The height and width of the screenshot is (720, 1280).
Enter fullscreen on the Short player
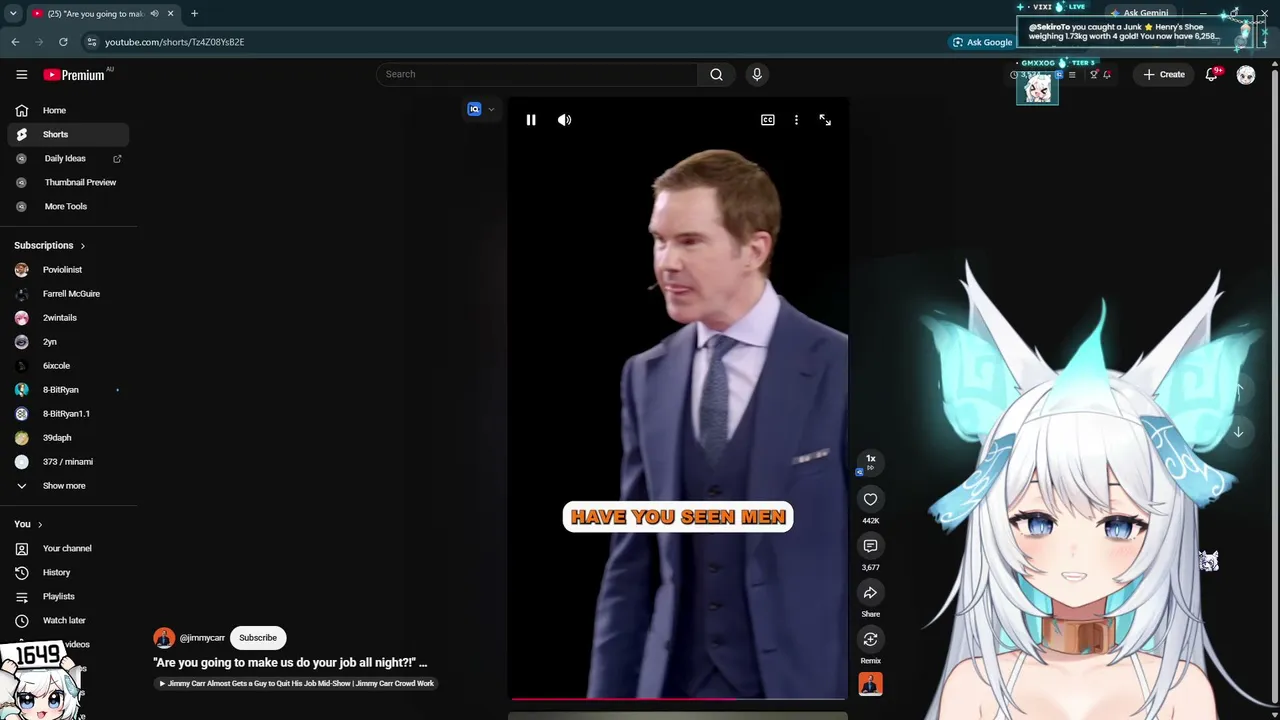pos(825,120)
